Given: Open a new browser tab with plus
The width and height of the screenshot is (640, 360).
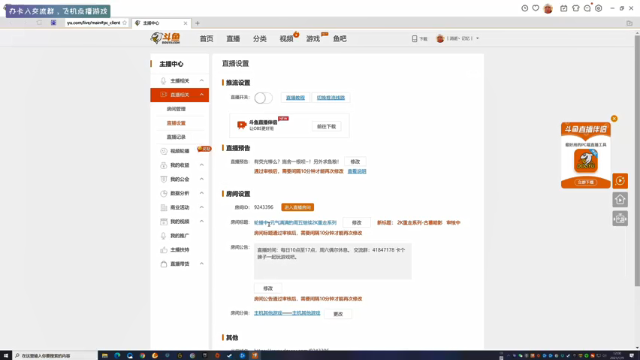Looking at the screenshot, I should tap(197, 23).
